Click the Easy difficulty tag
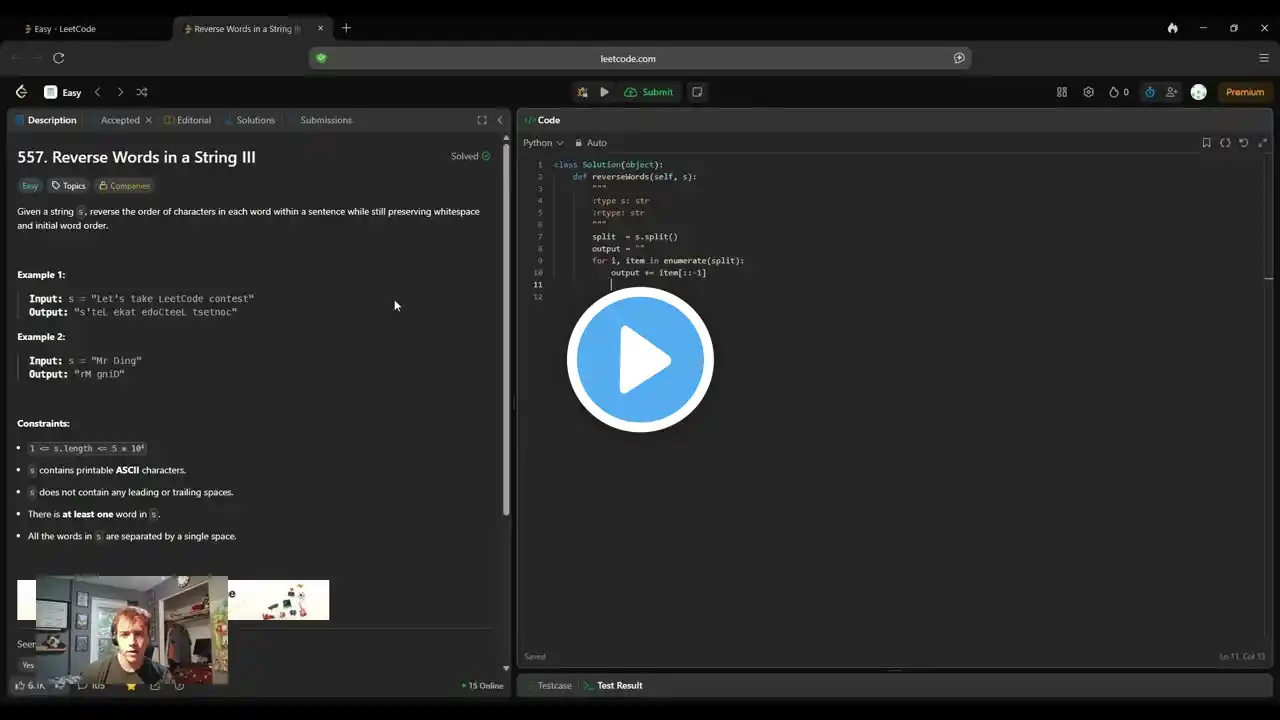This screenshot has width=1280, height=720. (30, 186)
